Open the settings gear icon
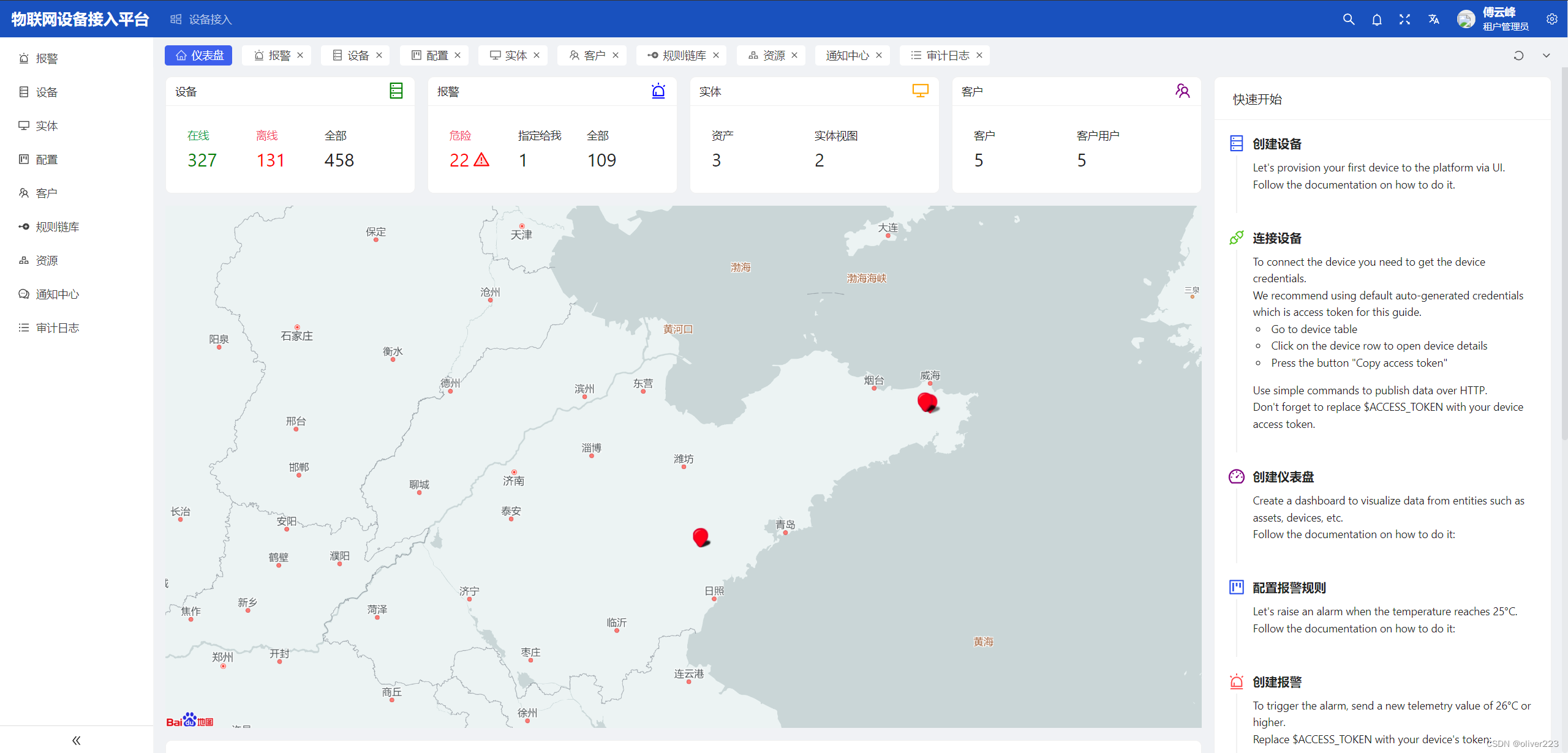Image resolution: width=1568 pixels, height=753 pixels. click(x=1551, y=19)
